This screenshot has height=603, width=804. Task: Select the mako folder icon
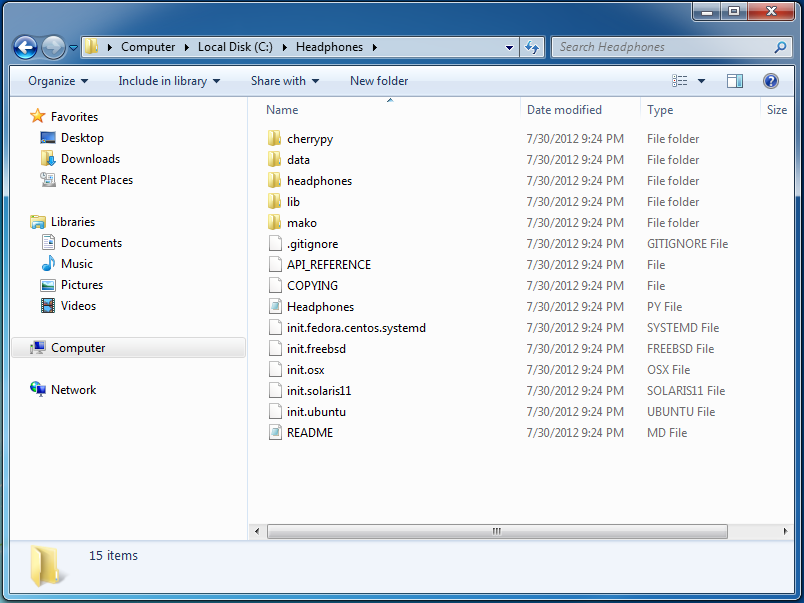(x=275, y=223)
